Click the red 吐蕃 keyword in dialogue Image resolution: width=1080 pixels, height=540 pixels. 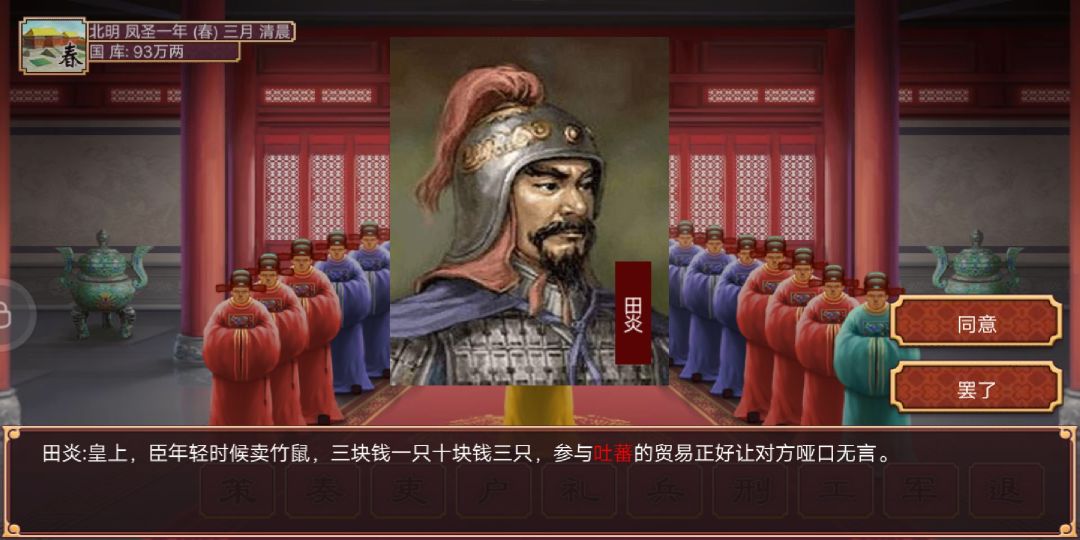pyautogui.click(x=613, y=455)
